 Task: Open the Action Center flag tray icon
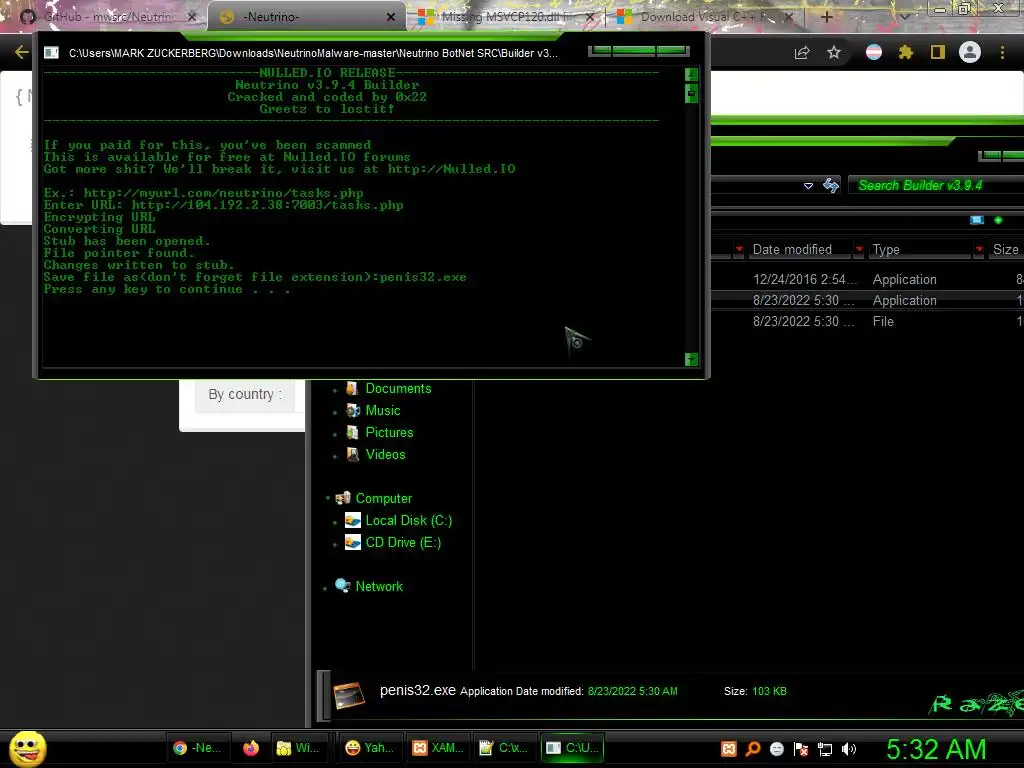tap(801, 749)
